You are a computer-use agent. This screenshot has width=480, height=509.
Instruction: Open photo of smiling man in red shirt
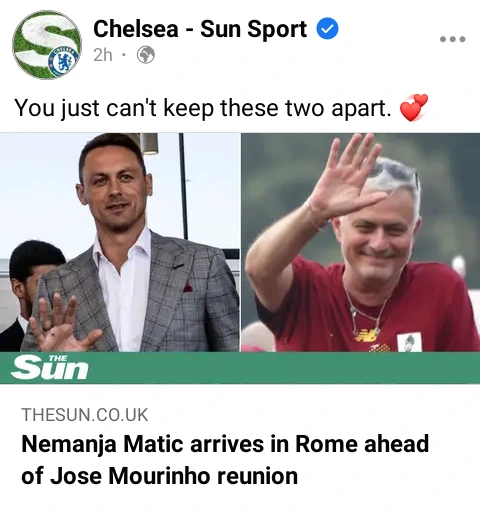point(361,242)
